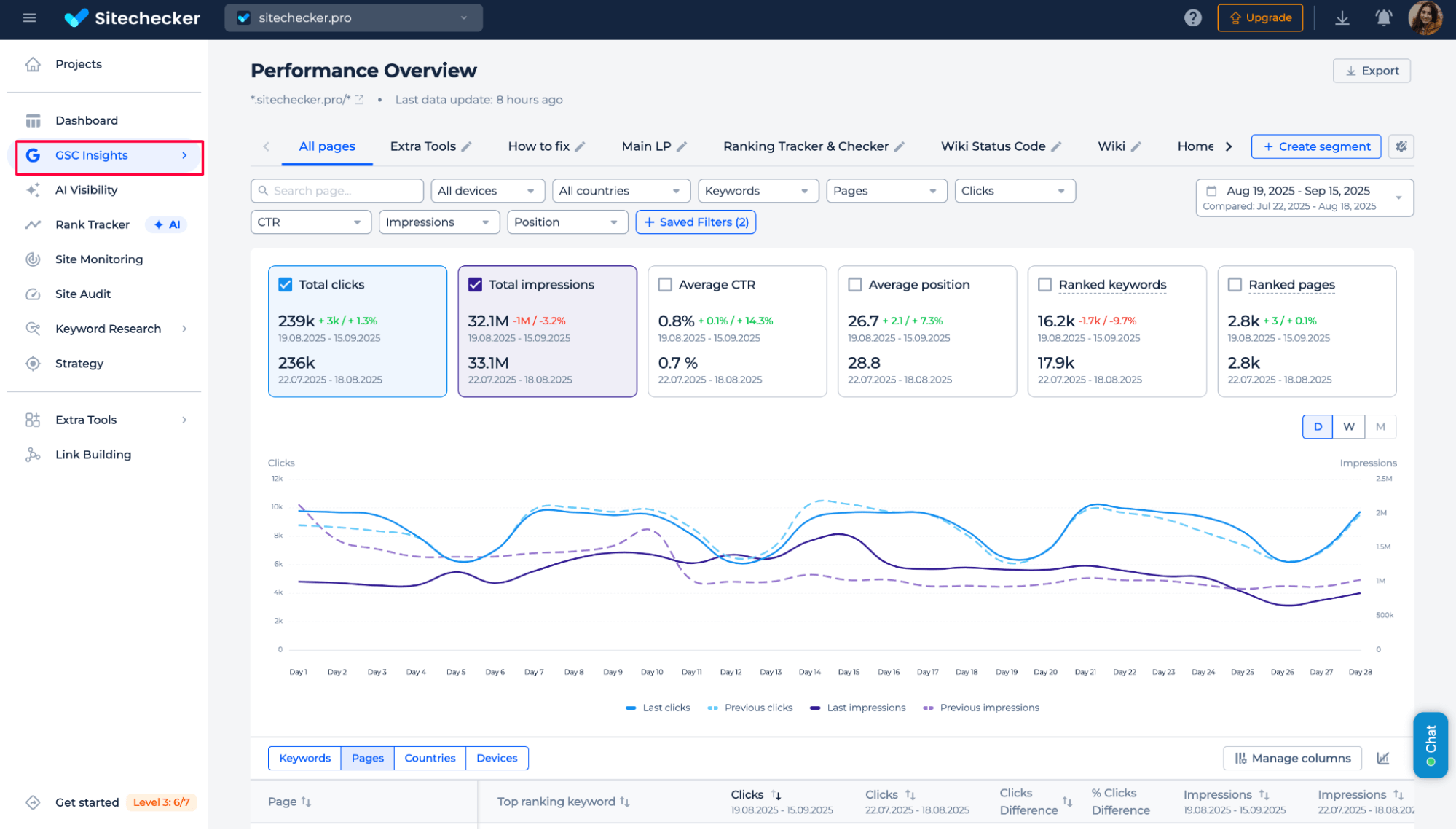Click the Link Building icon
1456x830 pixels.
[x=33, y=455]
